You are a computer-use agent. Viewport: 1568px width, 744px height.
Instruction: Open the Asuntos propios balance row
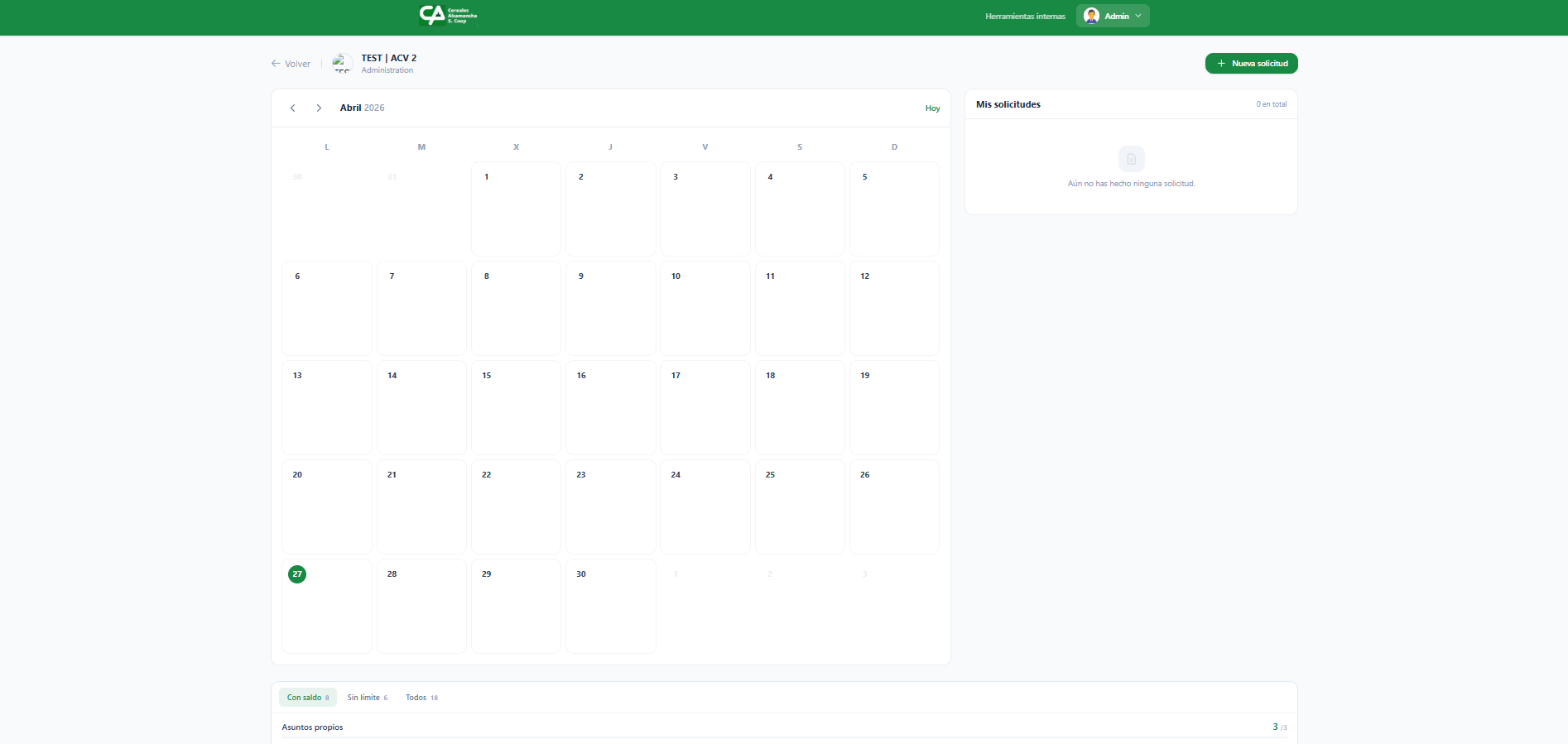(783, 727)
